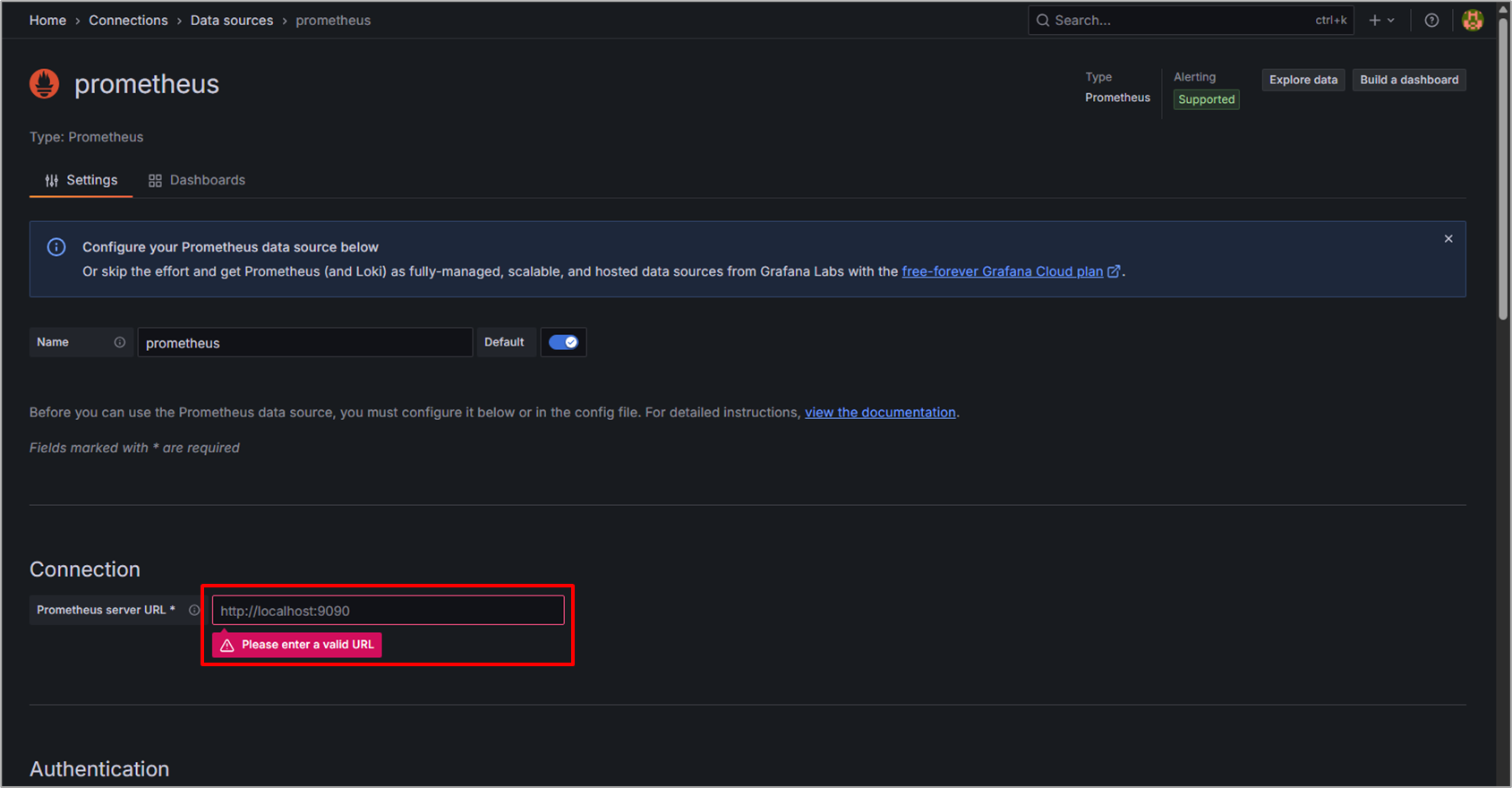This screenshot has width=1512, height=788.
Task: Click the info icon beside Name label
Action: [120, 342]
